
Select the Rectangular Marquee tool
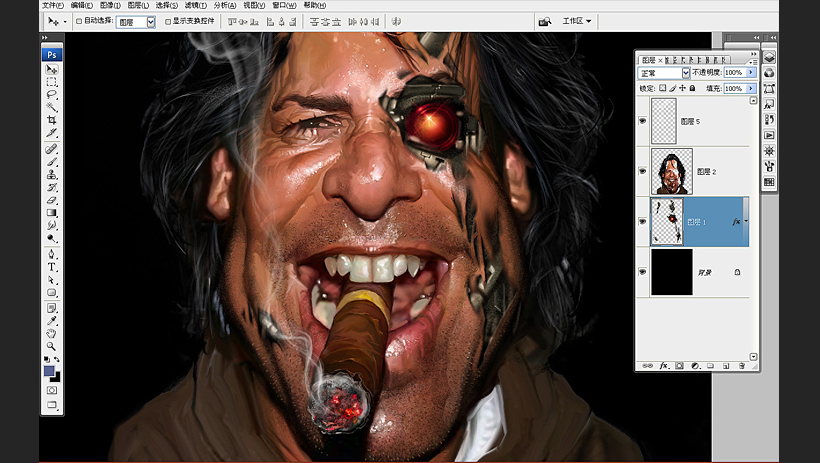(x=52, y=82)
